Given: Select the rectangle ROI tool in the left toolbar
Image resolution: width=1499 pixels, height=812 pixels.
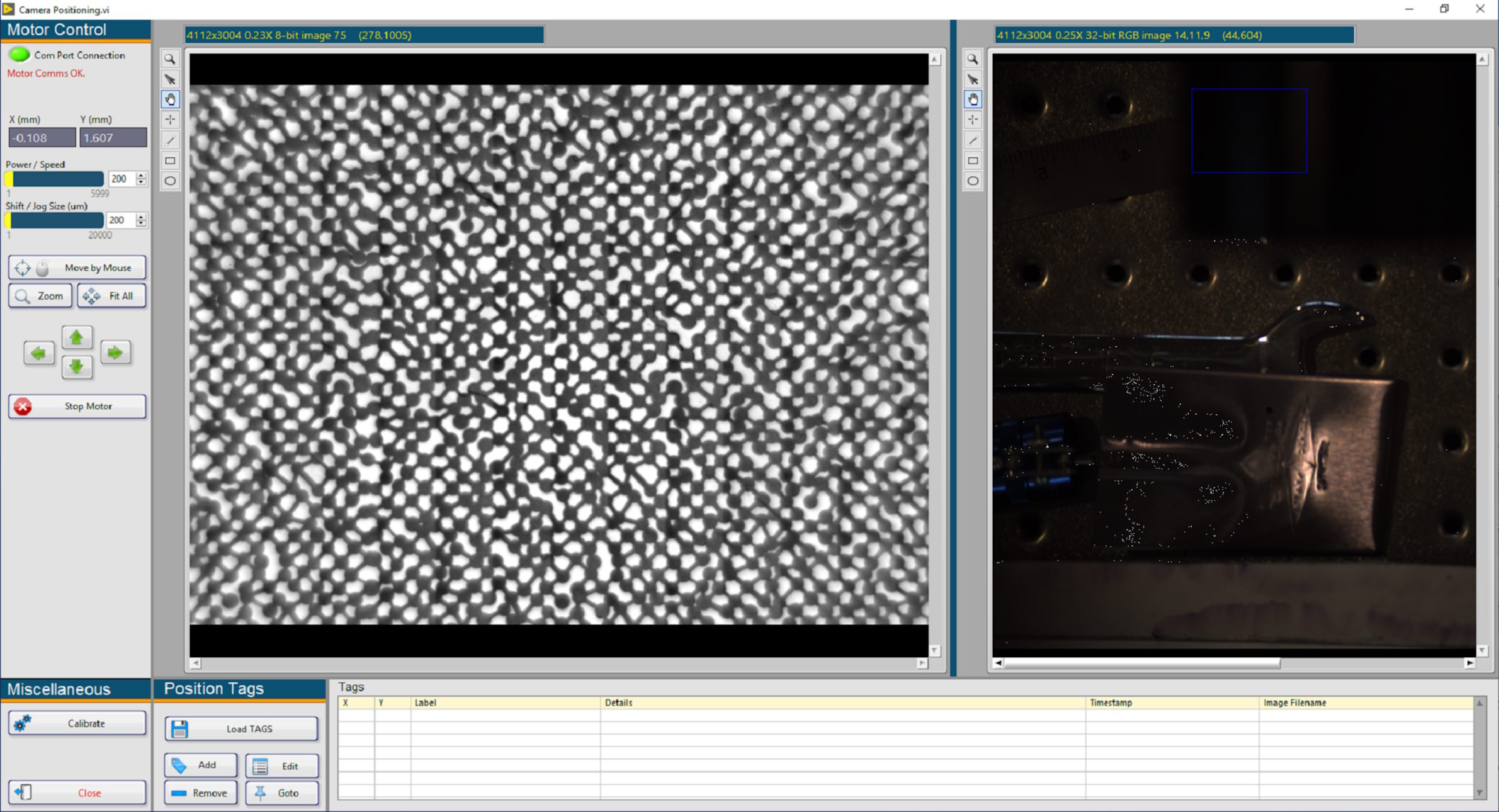Looking at the screenshot, I should [170, 160].
